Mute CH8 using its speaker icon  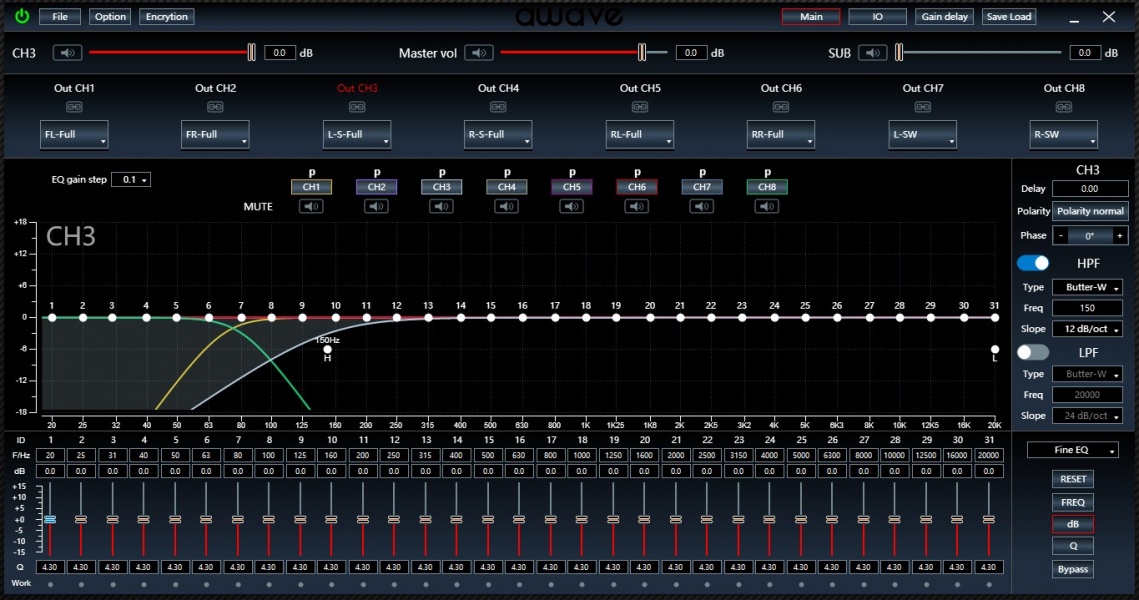click(767, 207)
